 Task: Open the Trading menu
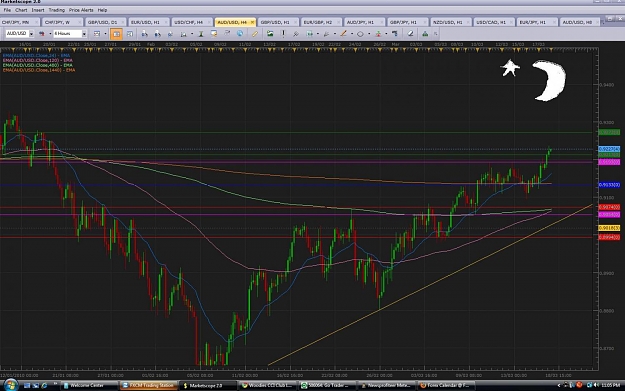pos(57,10)
